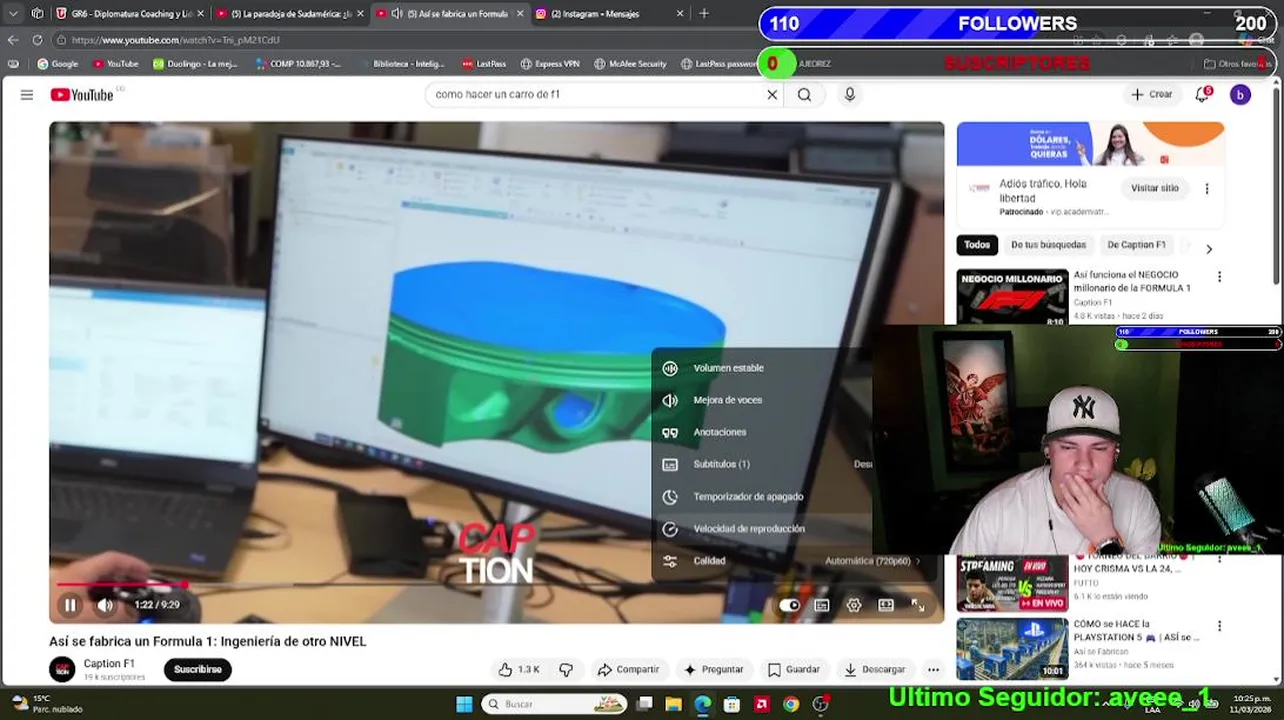This screenshot has width=1284, height=720.
Task: Open the streaming EN VIVO thumbnail
Action: point(1012,583)
